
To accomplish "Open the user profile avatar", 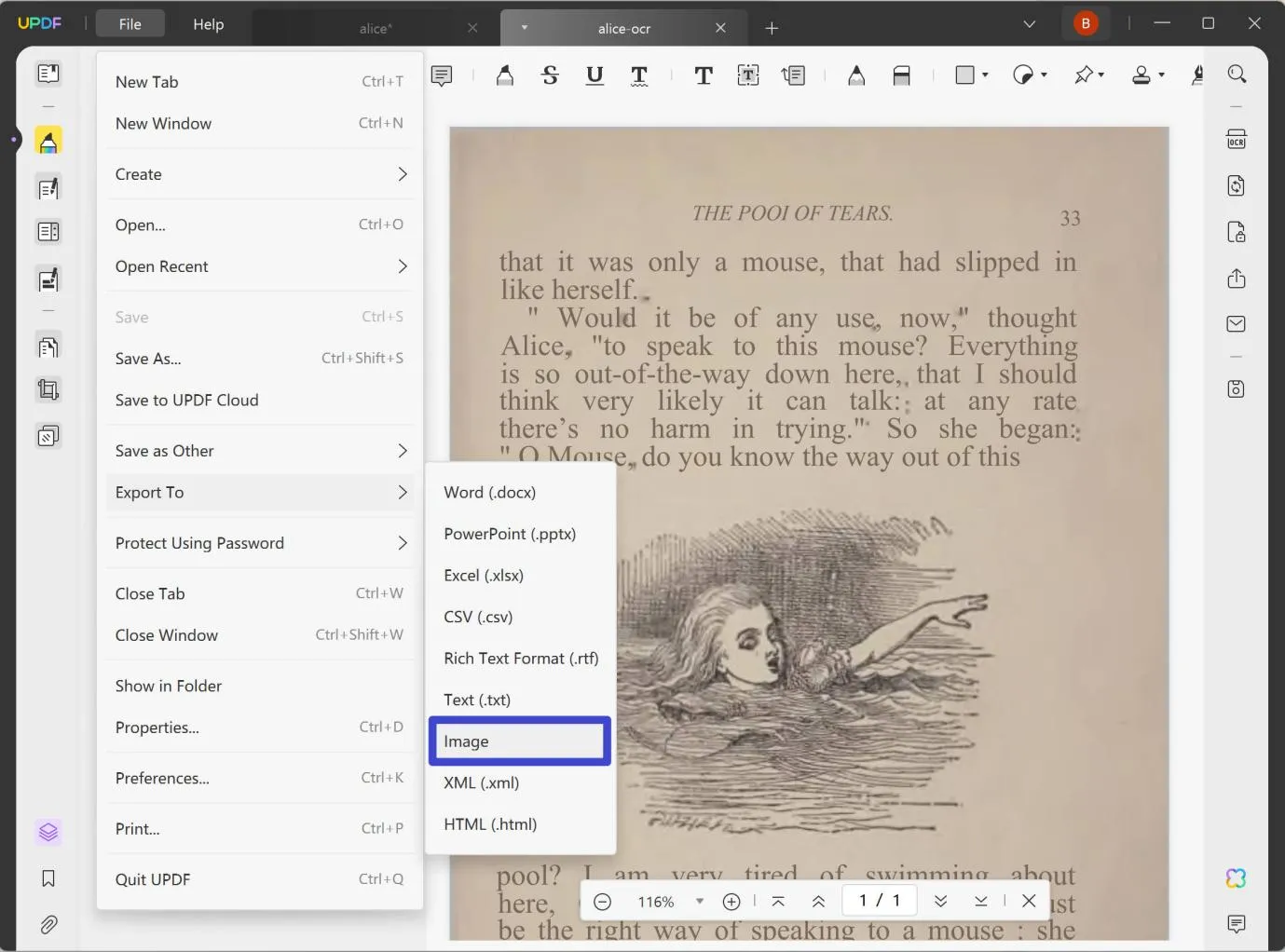I will [1086, 22].
